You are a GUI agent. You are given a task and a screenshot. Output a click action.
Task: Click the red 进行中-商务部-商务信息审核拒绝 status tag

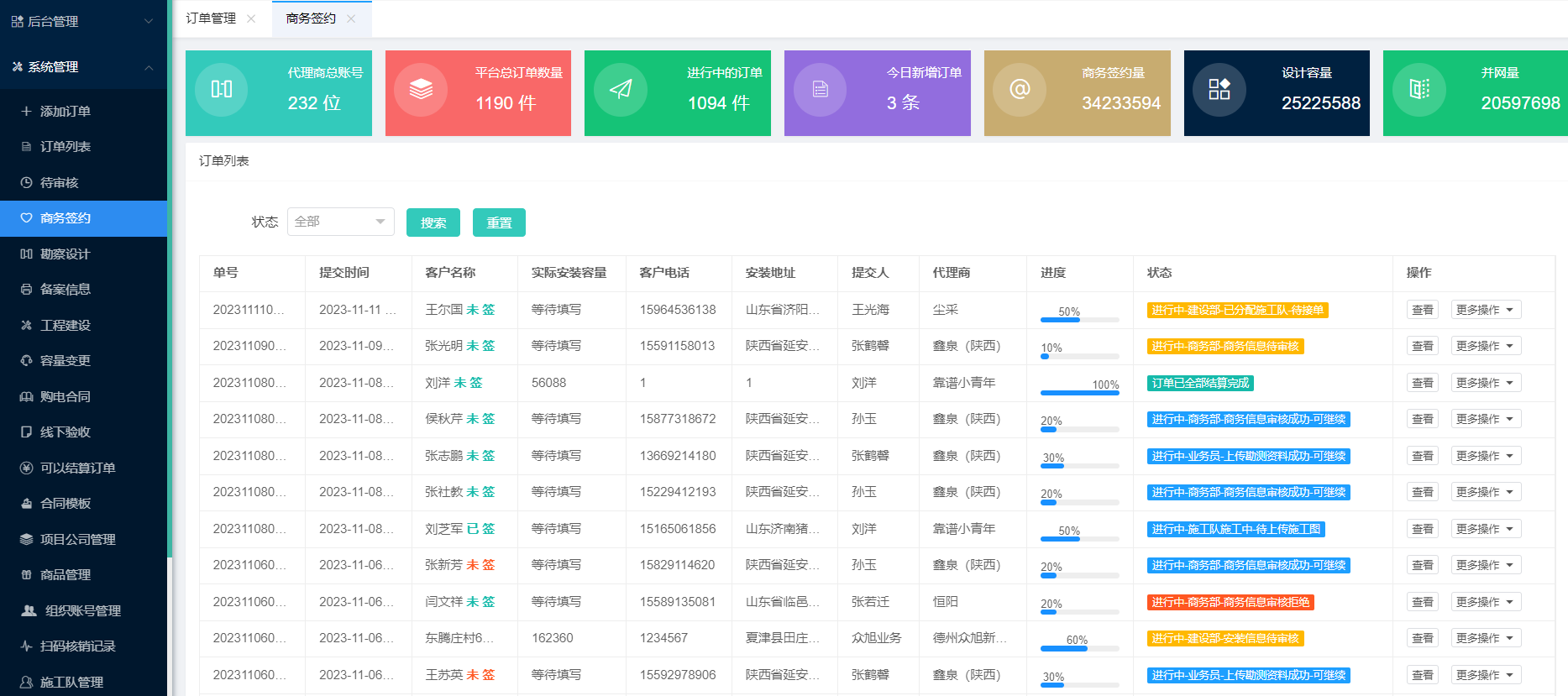click(1230, 602)
